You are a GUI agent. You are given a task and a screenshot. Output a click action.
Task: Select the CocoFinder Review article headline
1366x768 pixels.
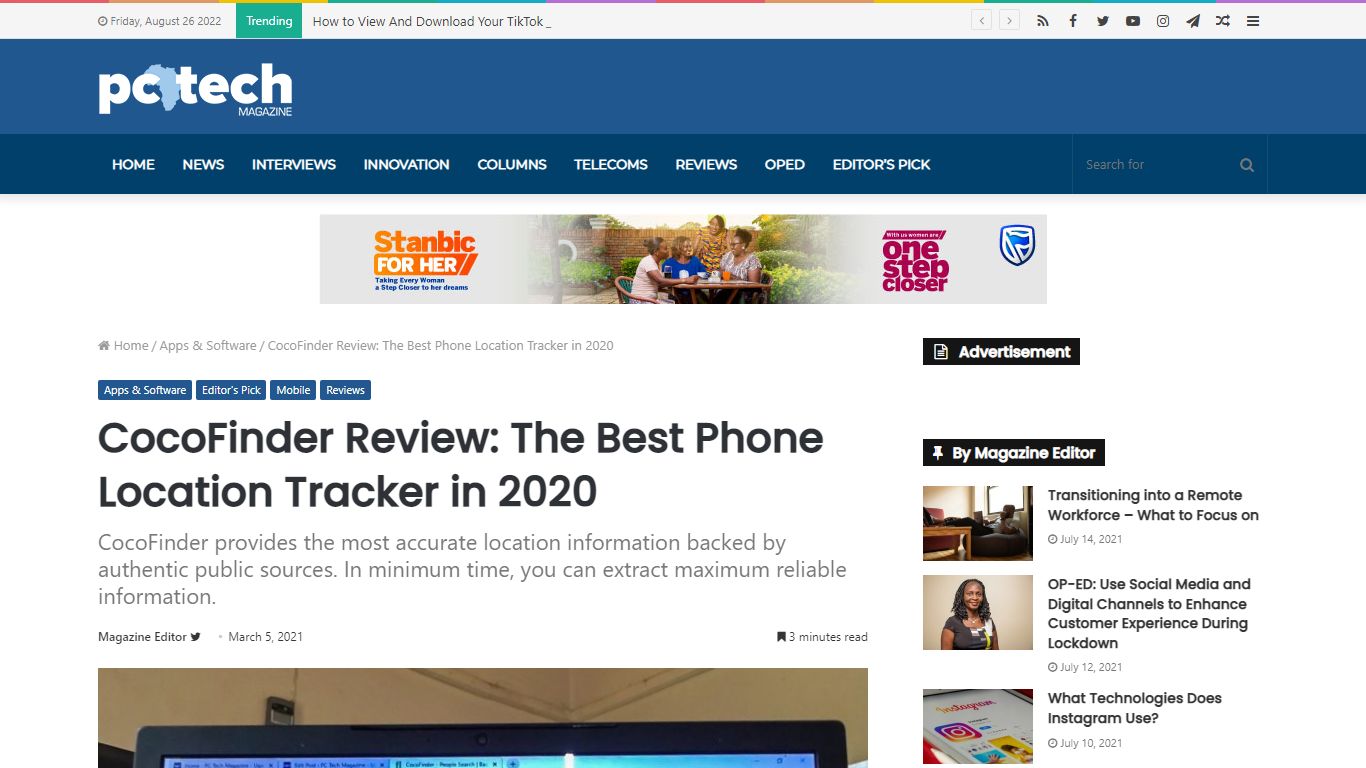461,465
